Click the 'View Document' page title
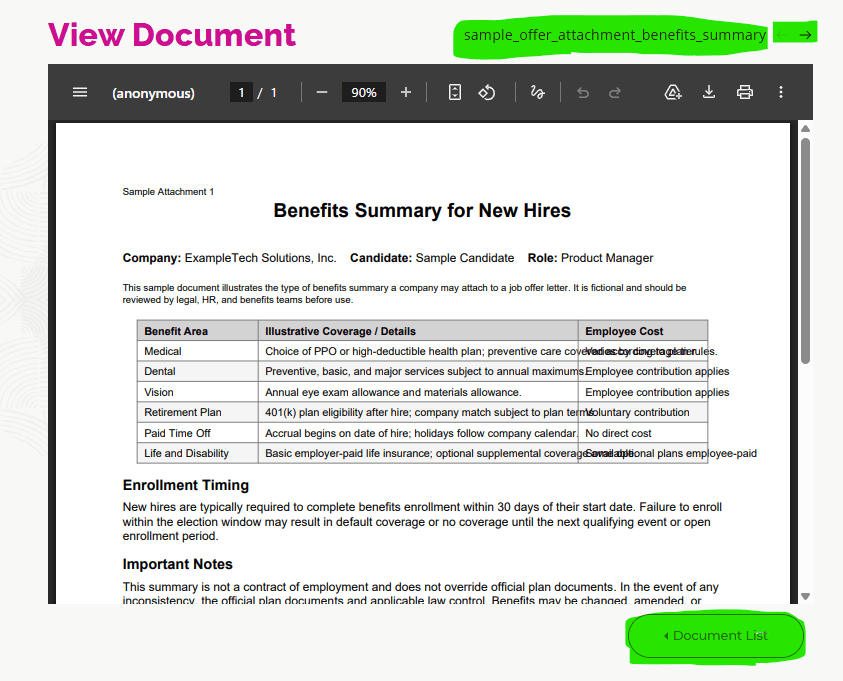 pos(172,35)
